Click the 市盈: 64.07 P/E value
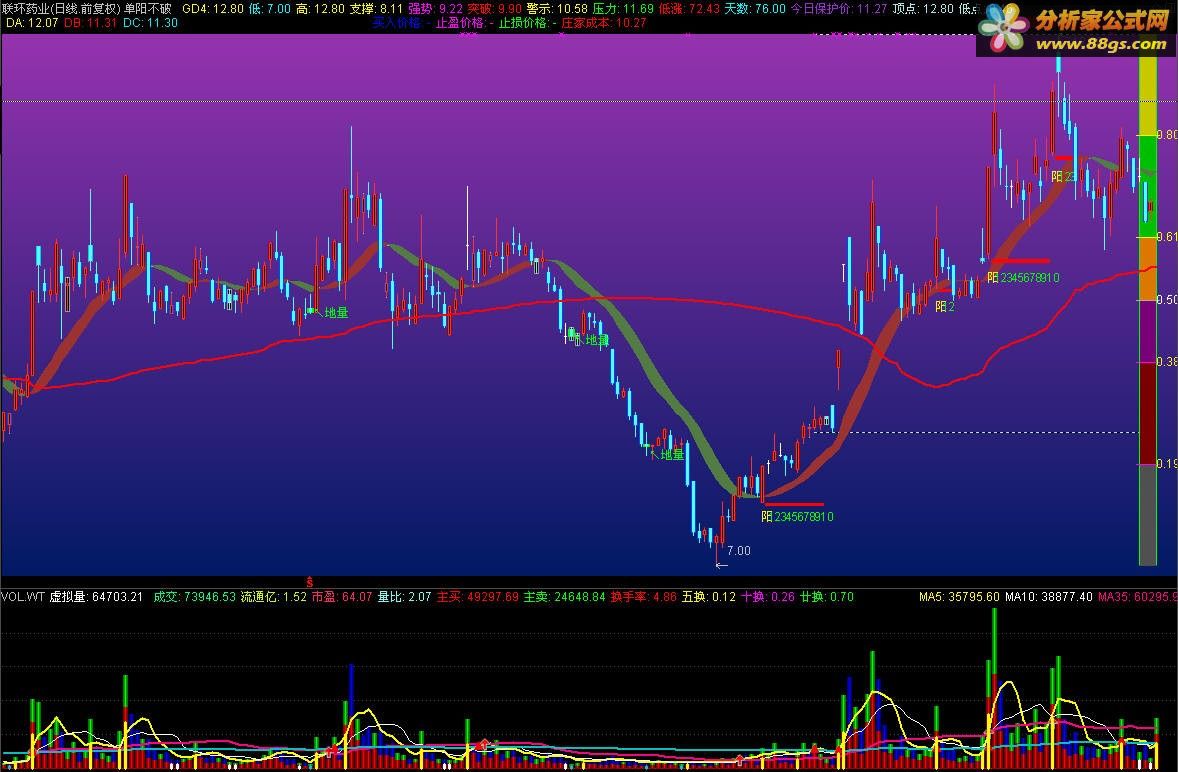 coord(343,597)
